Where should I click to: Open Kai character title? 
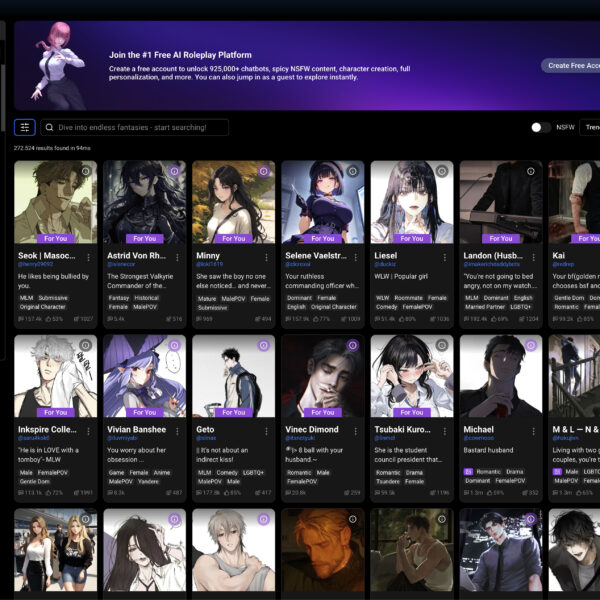pyautogui.click(x=558, y=256)
